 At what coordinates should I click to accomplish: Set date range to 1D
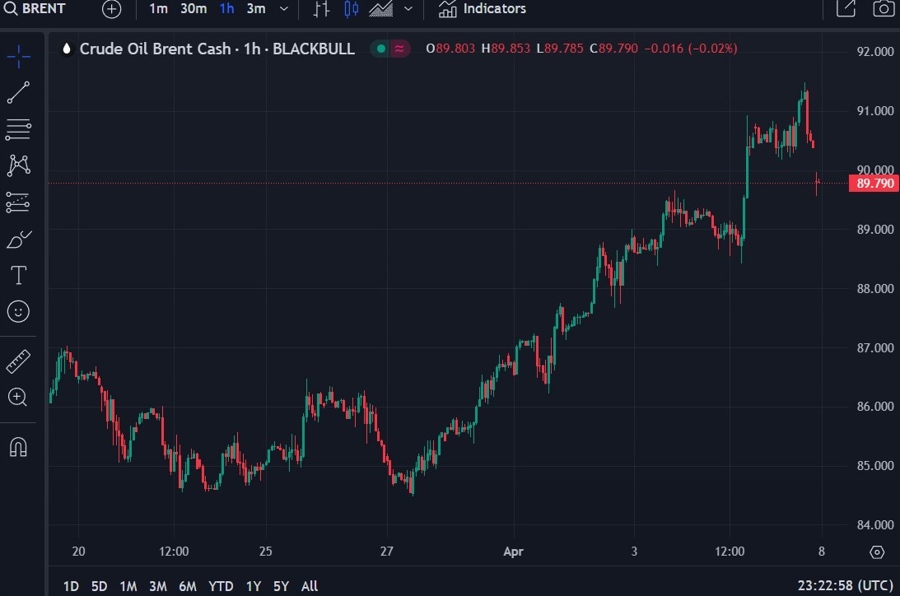pyautogui.click(x=71, y=586)
